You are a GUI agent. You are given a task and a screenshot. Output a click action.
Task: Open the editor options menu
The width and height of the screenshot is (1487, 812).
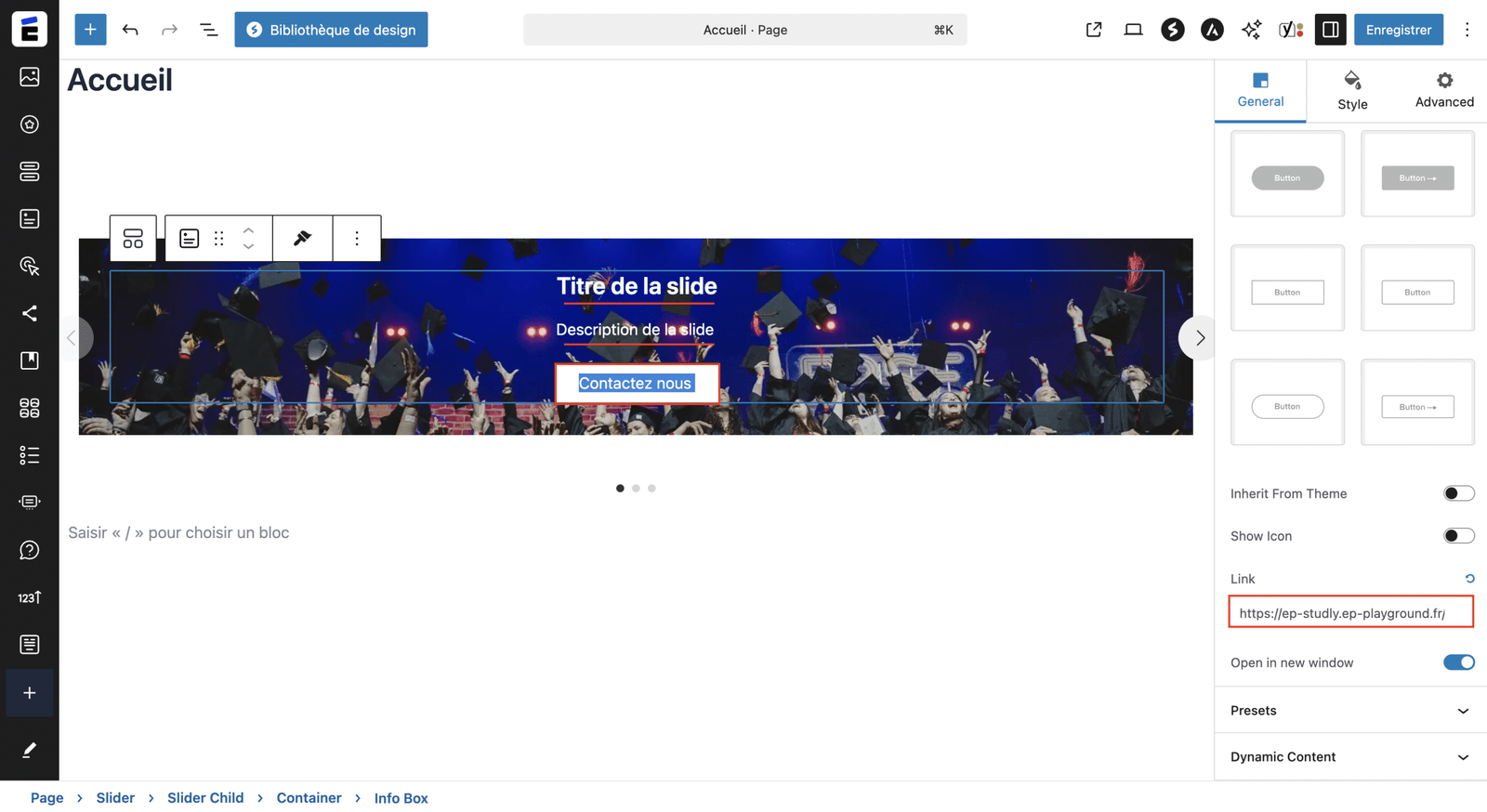[x=1467, y=30]
